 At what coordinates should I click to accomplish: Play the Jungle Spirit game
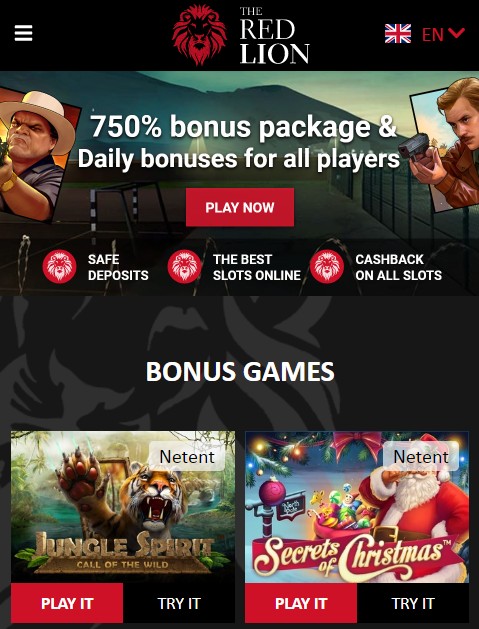coord(67,603)
